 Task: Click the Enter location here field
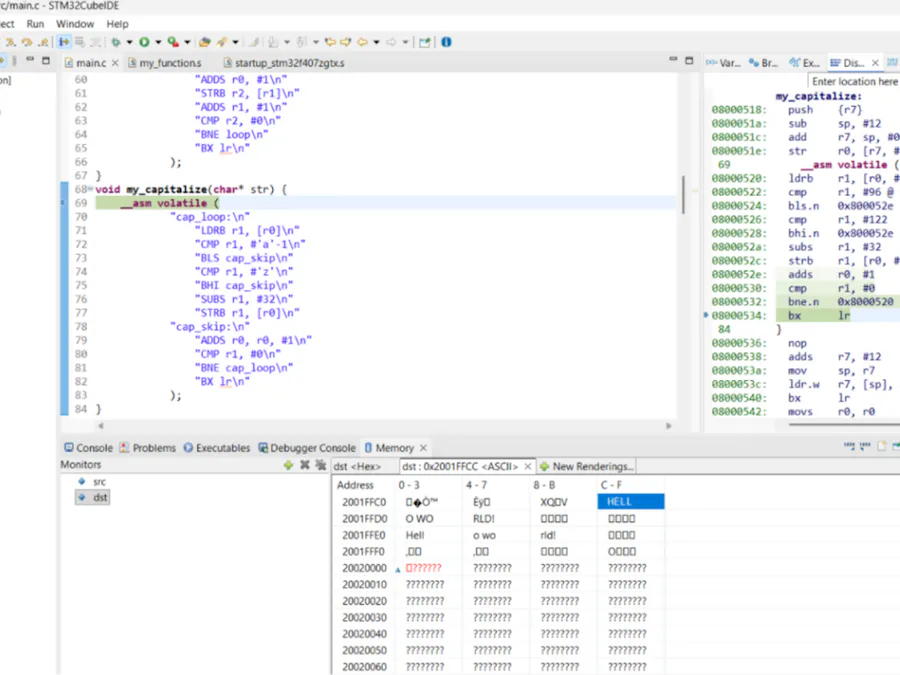[854, 82]
